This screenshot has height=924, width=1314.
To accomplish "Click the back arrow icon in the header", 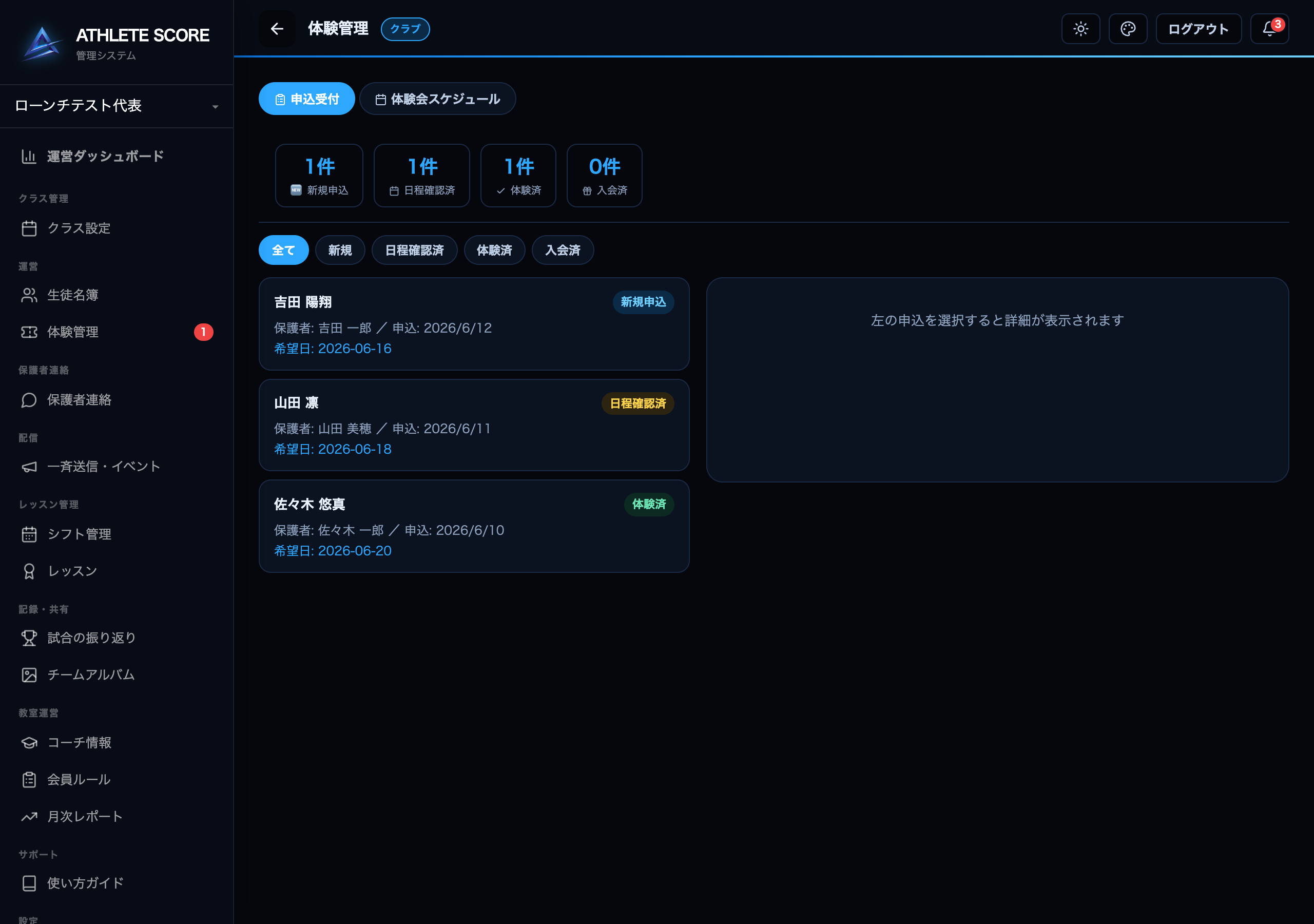I will point(277,29).
